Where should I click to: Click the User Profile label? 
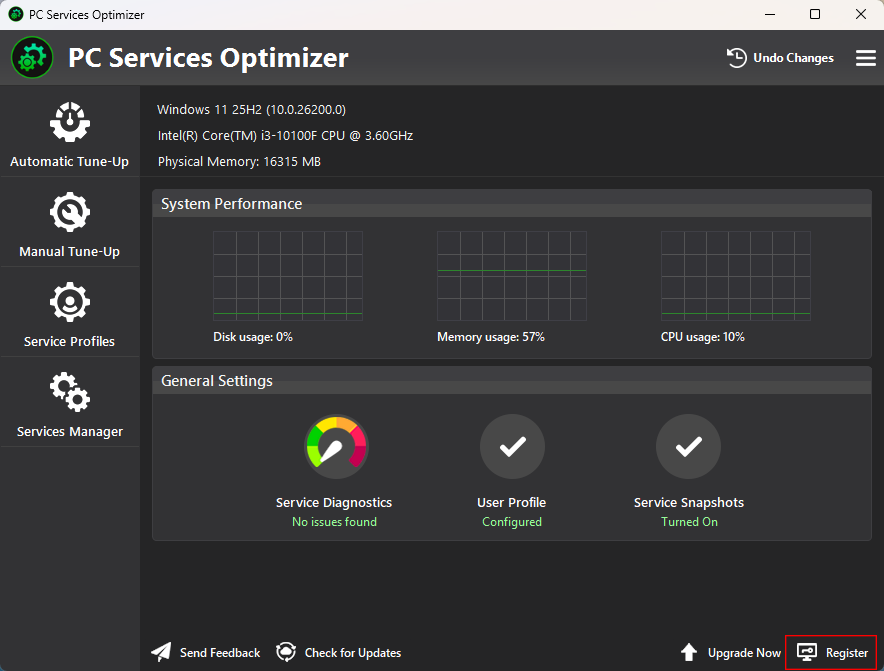point(511,502)
